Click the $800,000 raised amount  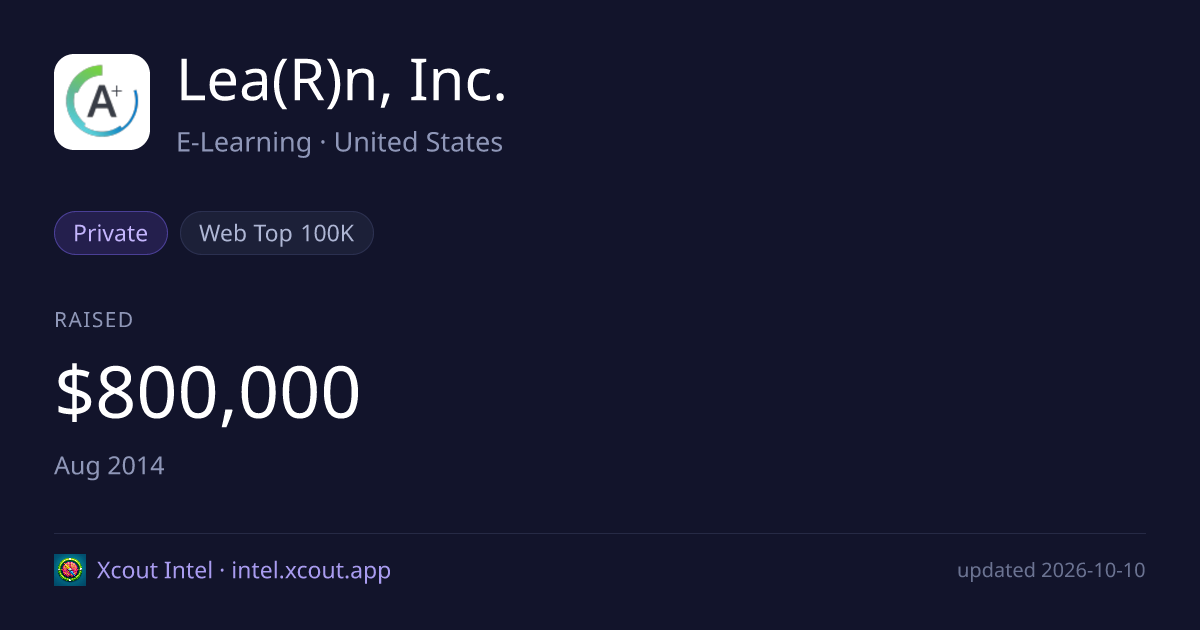coord(207,393)
